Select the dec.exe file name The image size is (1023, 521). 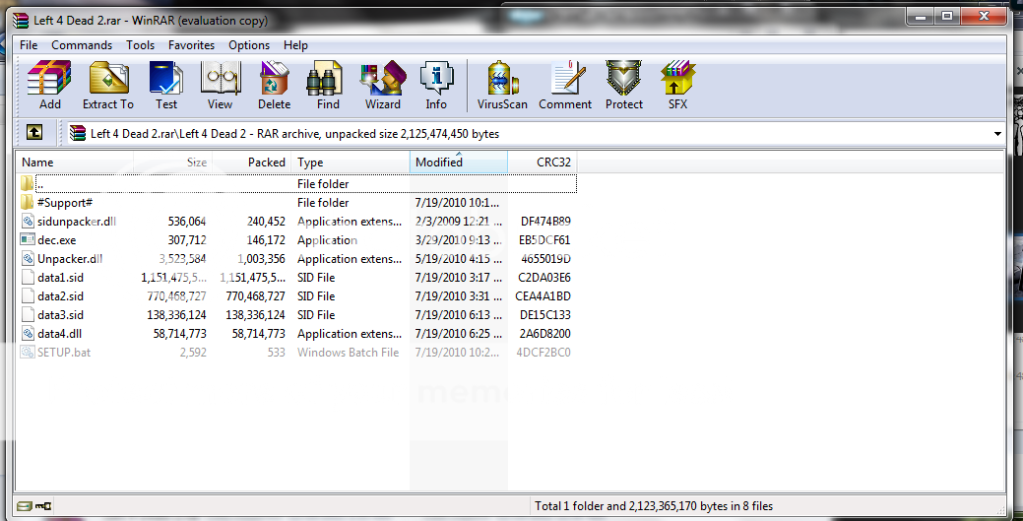coord(57,240)
